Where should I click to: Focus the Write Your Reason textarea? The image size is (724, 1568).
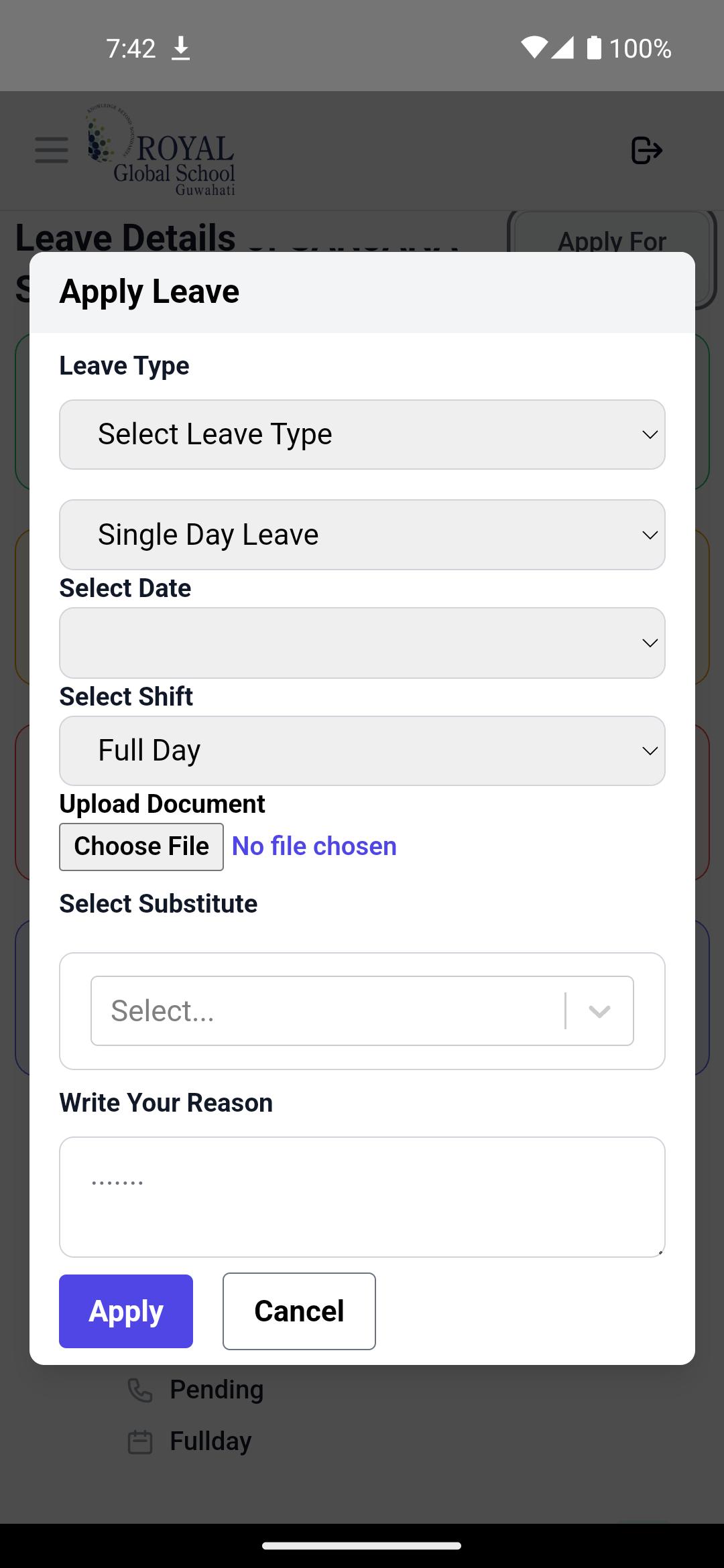coord(362,1197)
